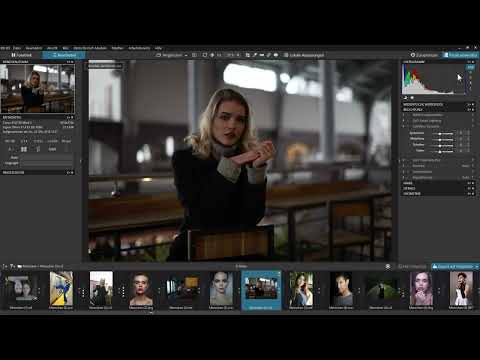Enable the DxO Smart Lighting toggle

[409, 121]
